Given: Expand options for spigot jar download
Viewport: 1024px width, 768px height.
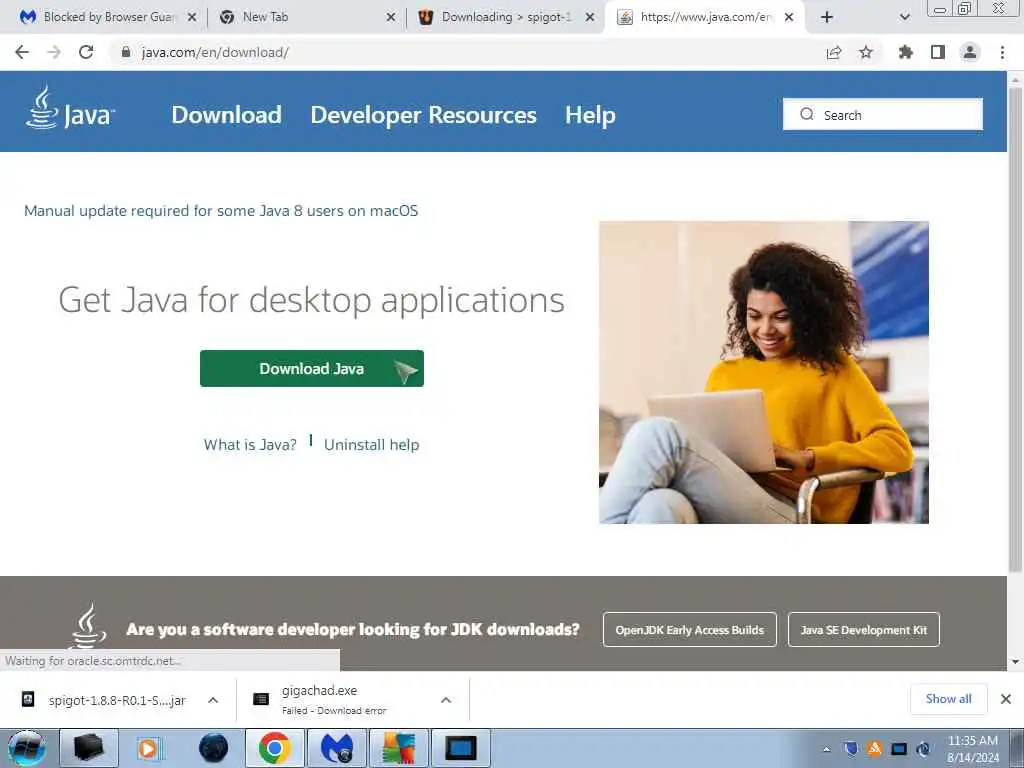Looking at the screenshot, I should (213, 700).
